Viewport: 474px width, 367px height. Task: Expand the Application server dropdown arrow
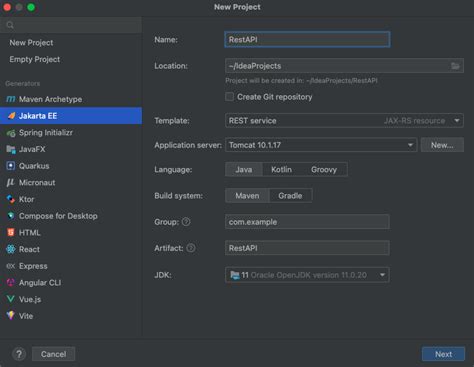[410, 145]
